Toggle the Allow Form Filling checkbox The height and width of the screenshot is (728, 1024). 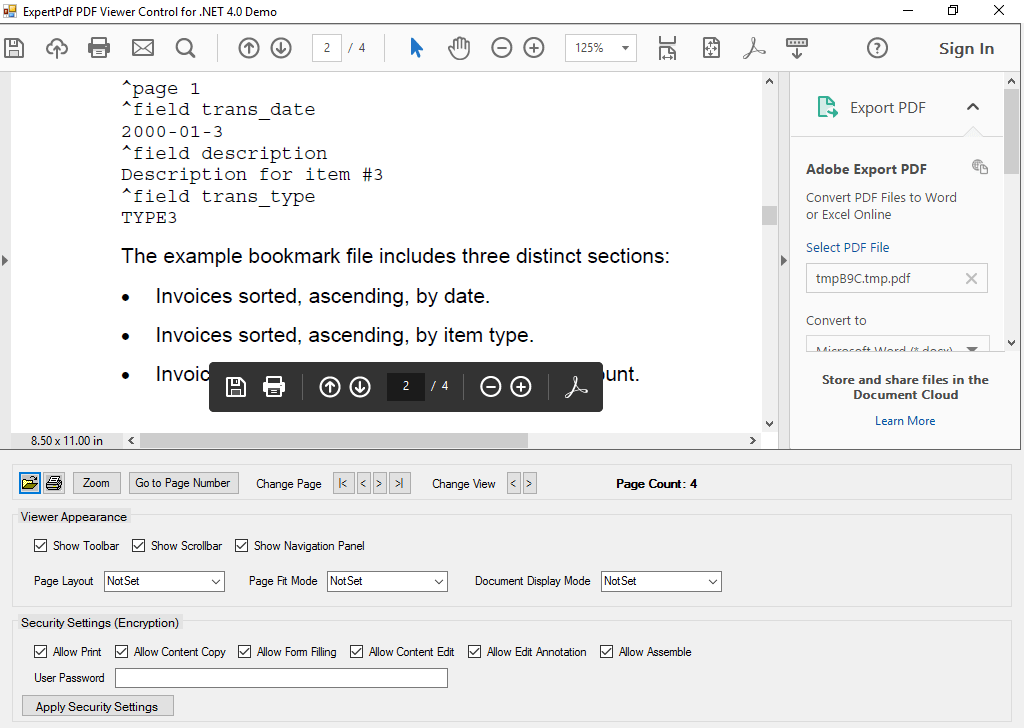pyautogui.click(x=244, y=651)
